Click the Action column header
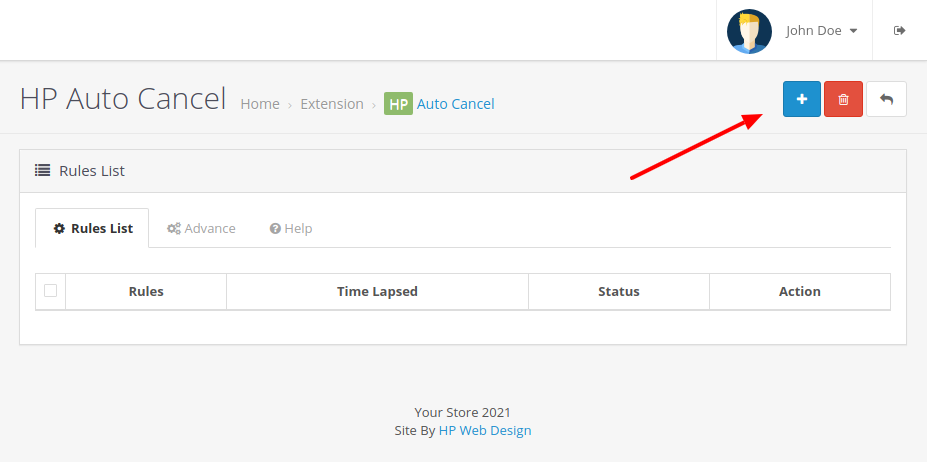Screen dimensions: 927x462 pyautogui.click(x=799, y=292)
